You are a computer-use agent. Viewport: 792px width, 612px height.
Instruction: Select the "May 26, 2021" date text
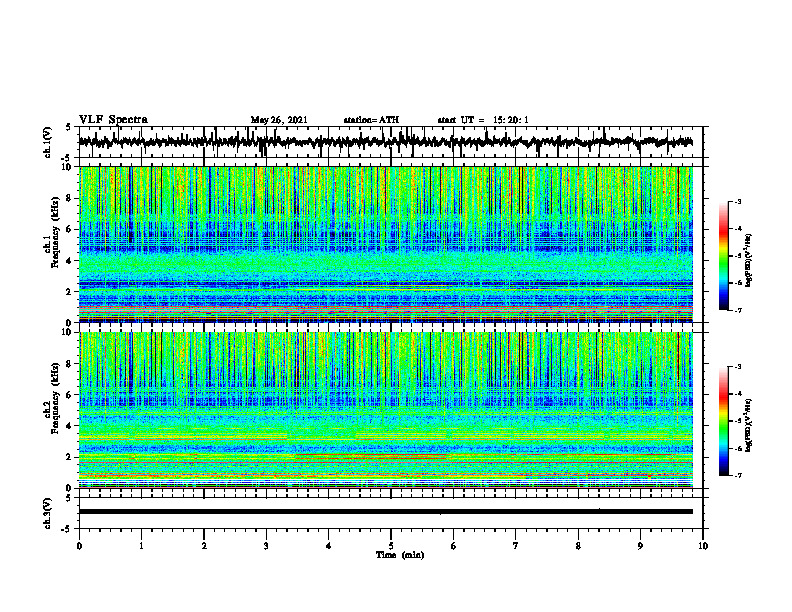coord(279,120)
